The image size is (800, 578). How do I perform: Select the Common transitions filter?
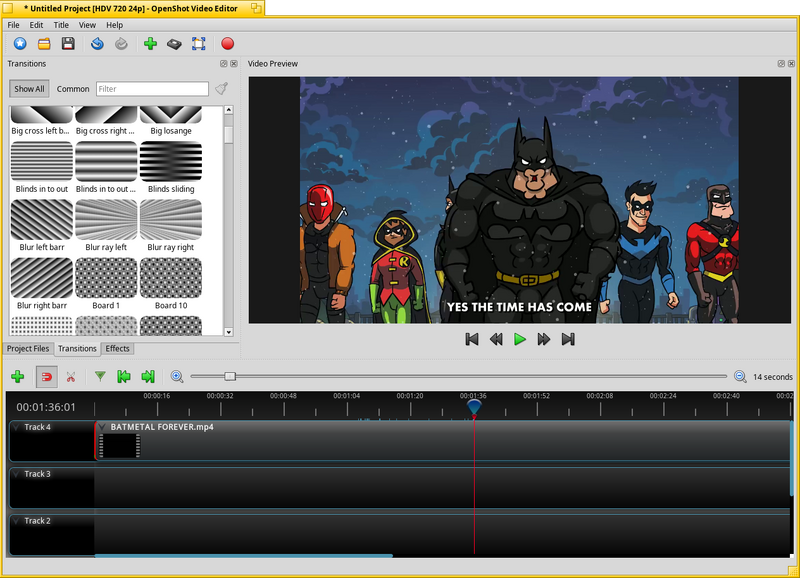73,89
